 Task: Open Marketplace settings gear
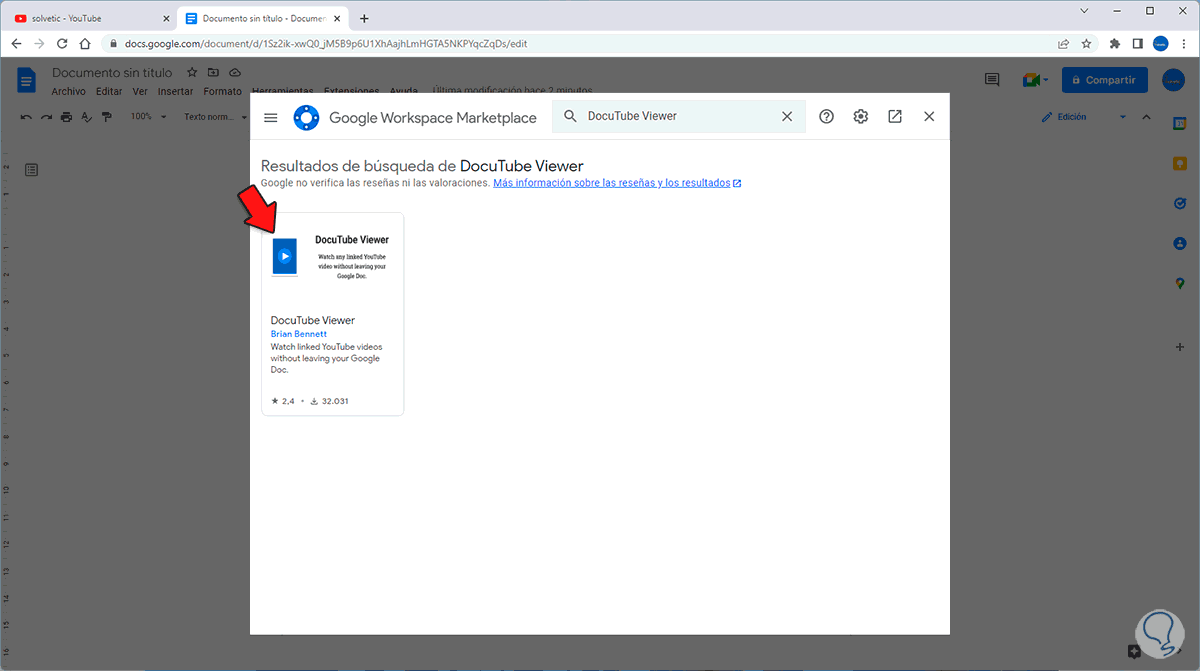tap(861, 117)
